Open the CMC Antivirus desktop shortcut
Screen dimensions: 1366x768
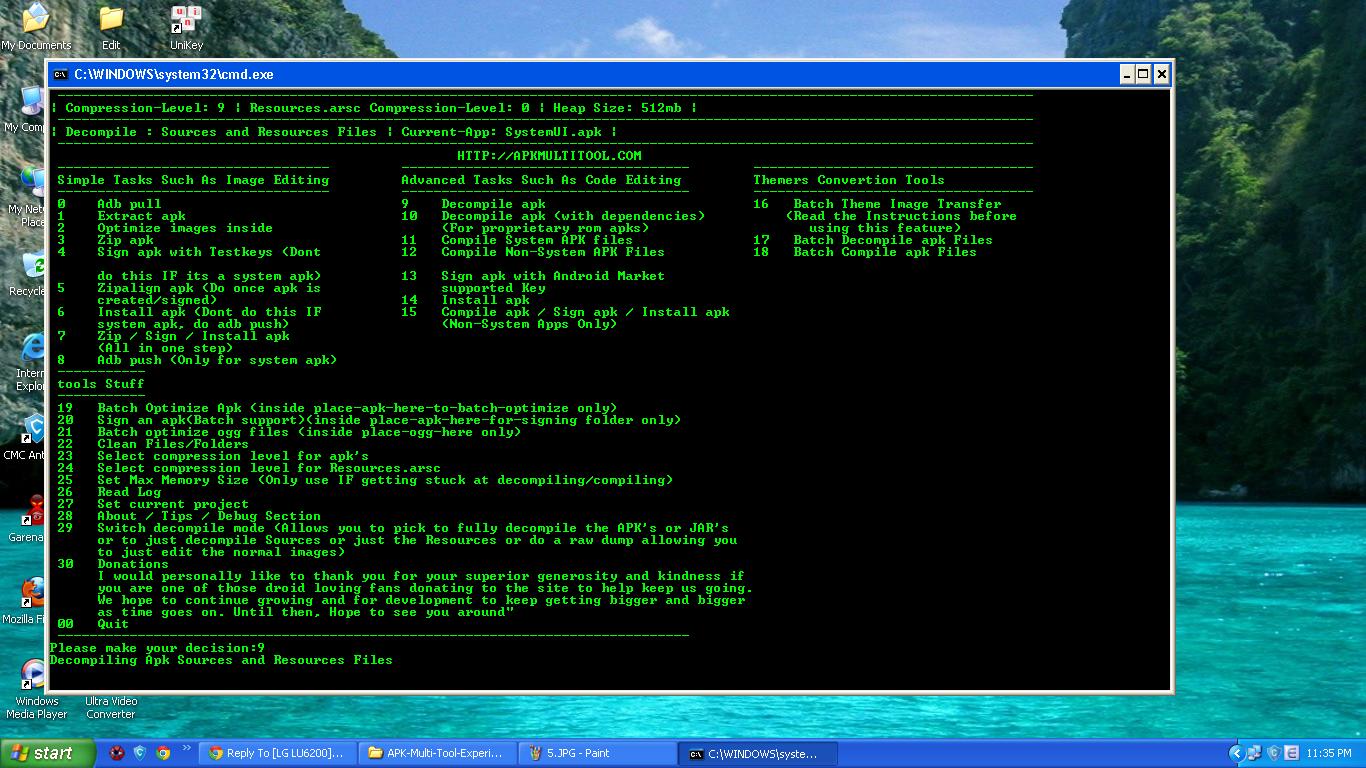click(24, 438)
